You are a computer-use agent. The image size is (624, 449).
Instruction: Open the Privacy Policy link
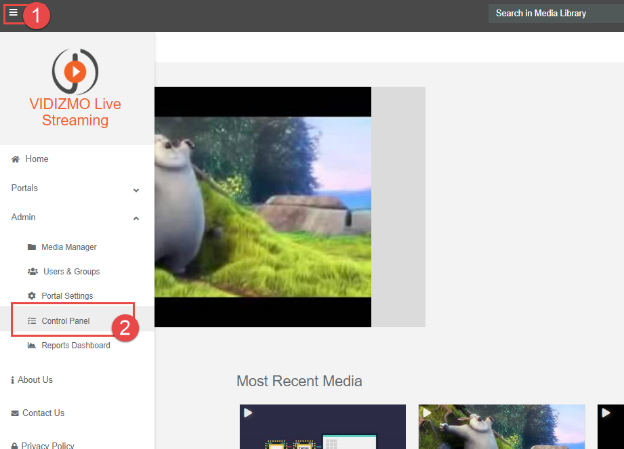47,445
